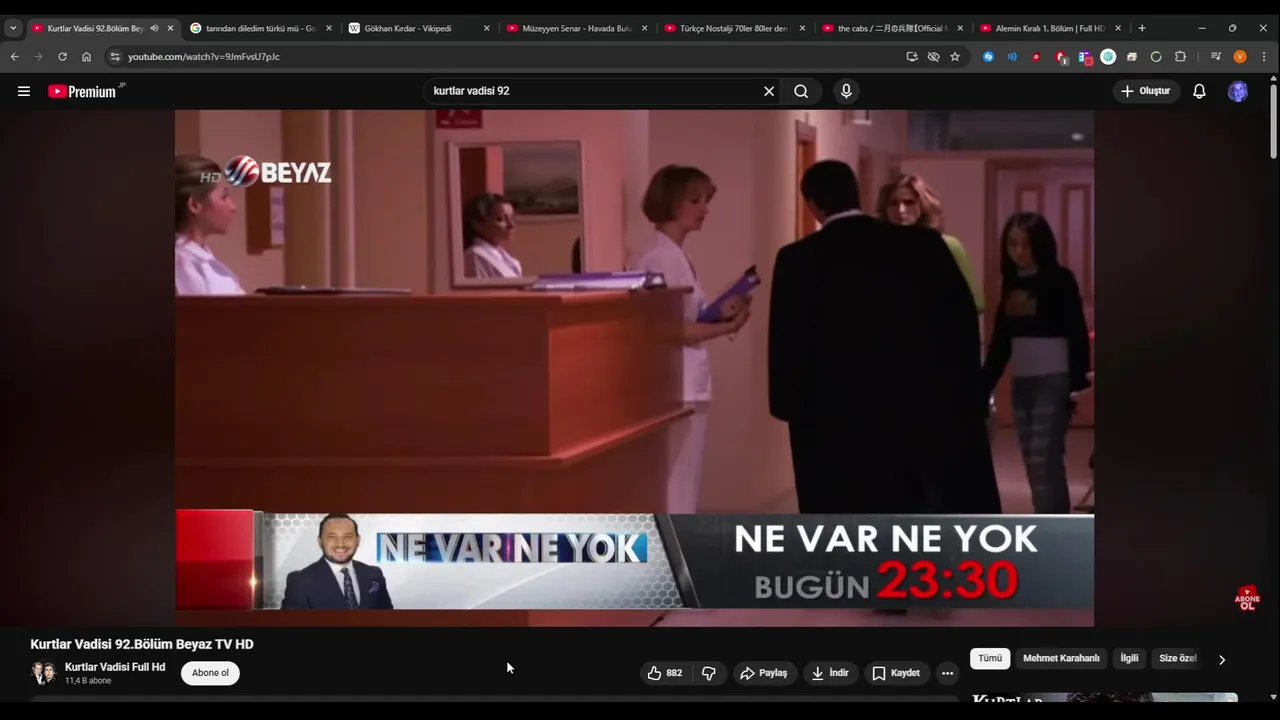Mute the Kurtlar Vadisi tab via speaker icon
Screen dimensions: 1280x720
pyautogui.click(x=154, y=28)
